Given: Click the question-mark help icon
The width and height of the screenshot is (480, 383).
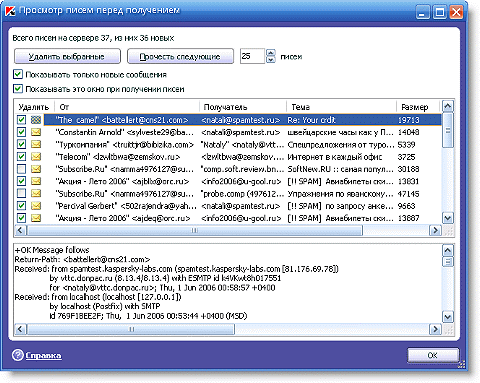Looking at the screenshot, I should coord(17,355).
